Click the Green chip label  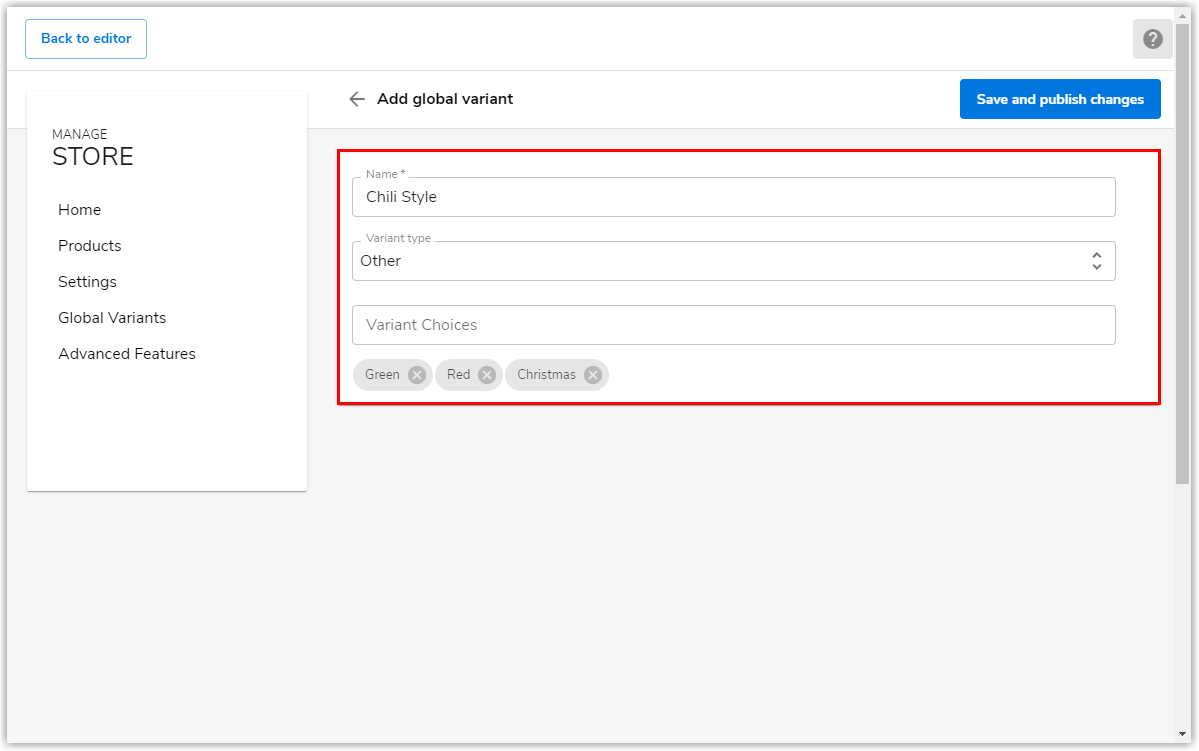click(382, 375)
